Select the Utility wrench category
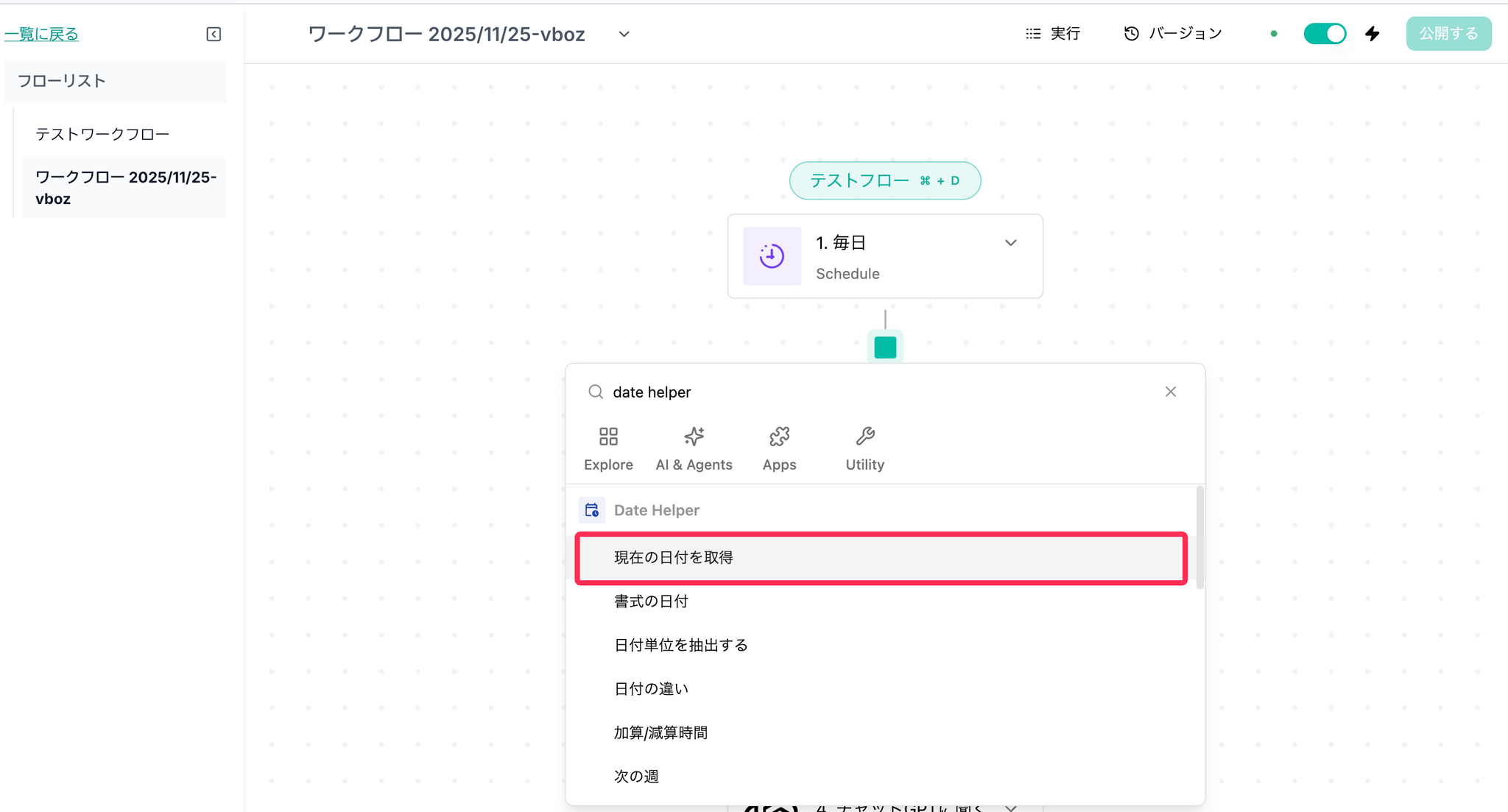 [x=864, y=448]
